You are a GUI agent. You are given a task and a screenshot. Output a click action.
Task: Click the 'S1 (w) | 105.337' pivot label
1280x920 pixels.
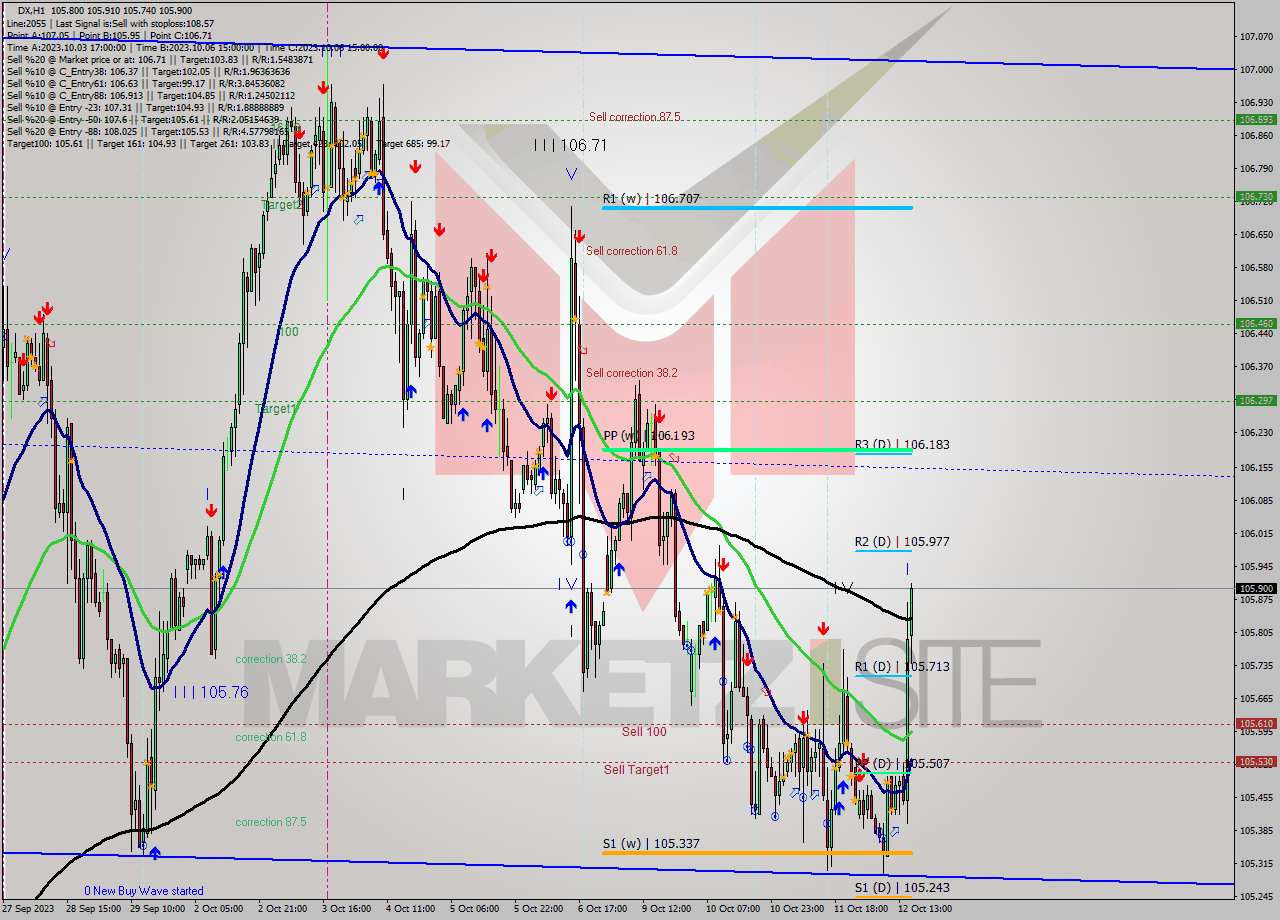coord(650,844)
